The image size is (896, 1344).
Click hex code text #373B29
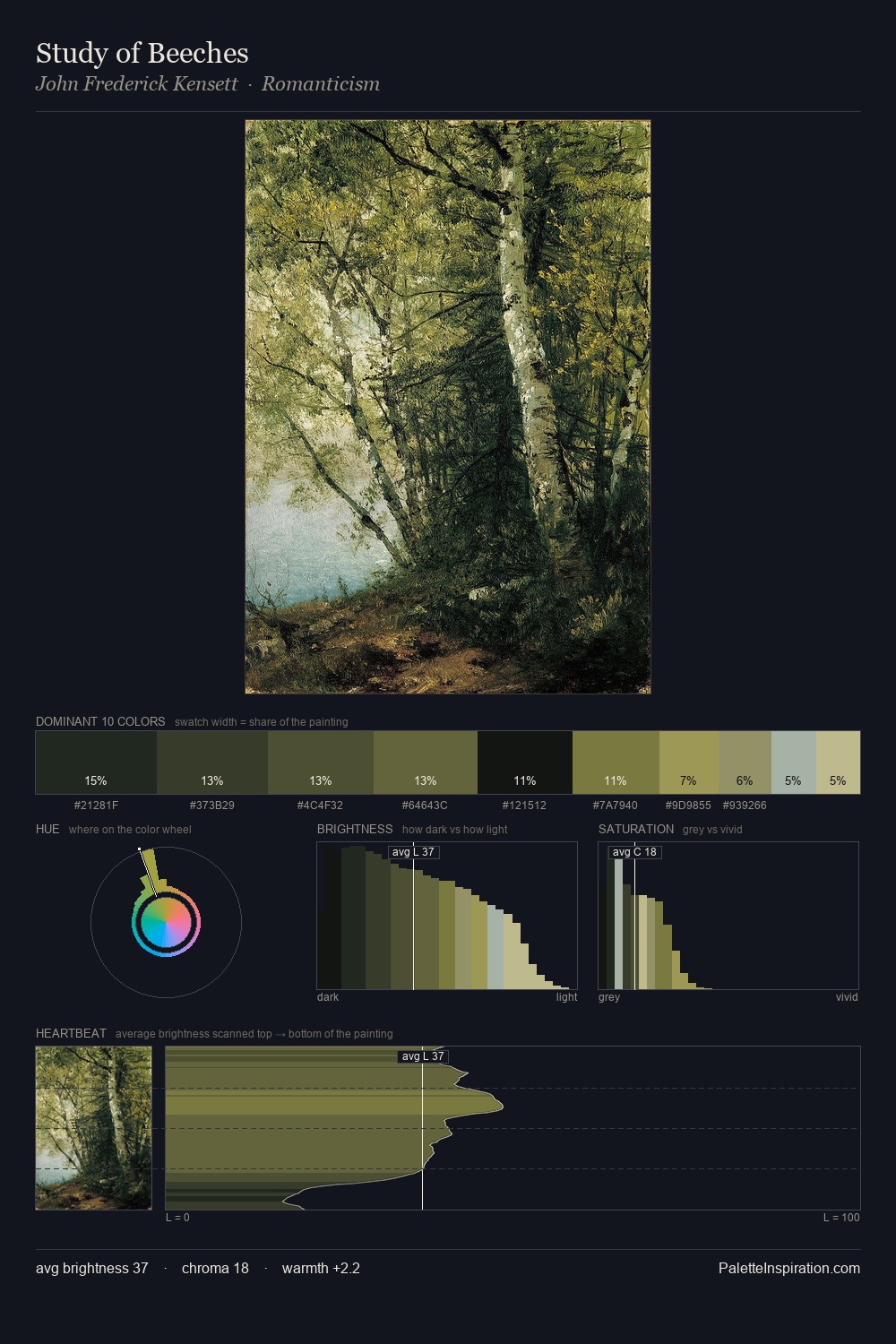tap(212, 805)
